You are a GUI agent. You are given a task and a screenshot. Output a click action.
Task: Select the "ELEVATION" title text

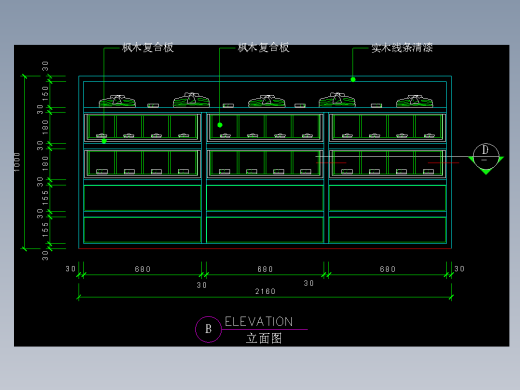[259, 322]
